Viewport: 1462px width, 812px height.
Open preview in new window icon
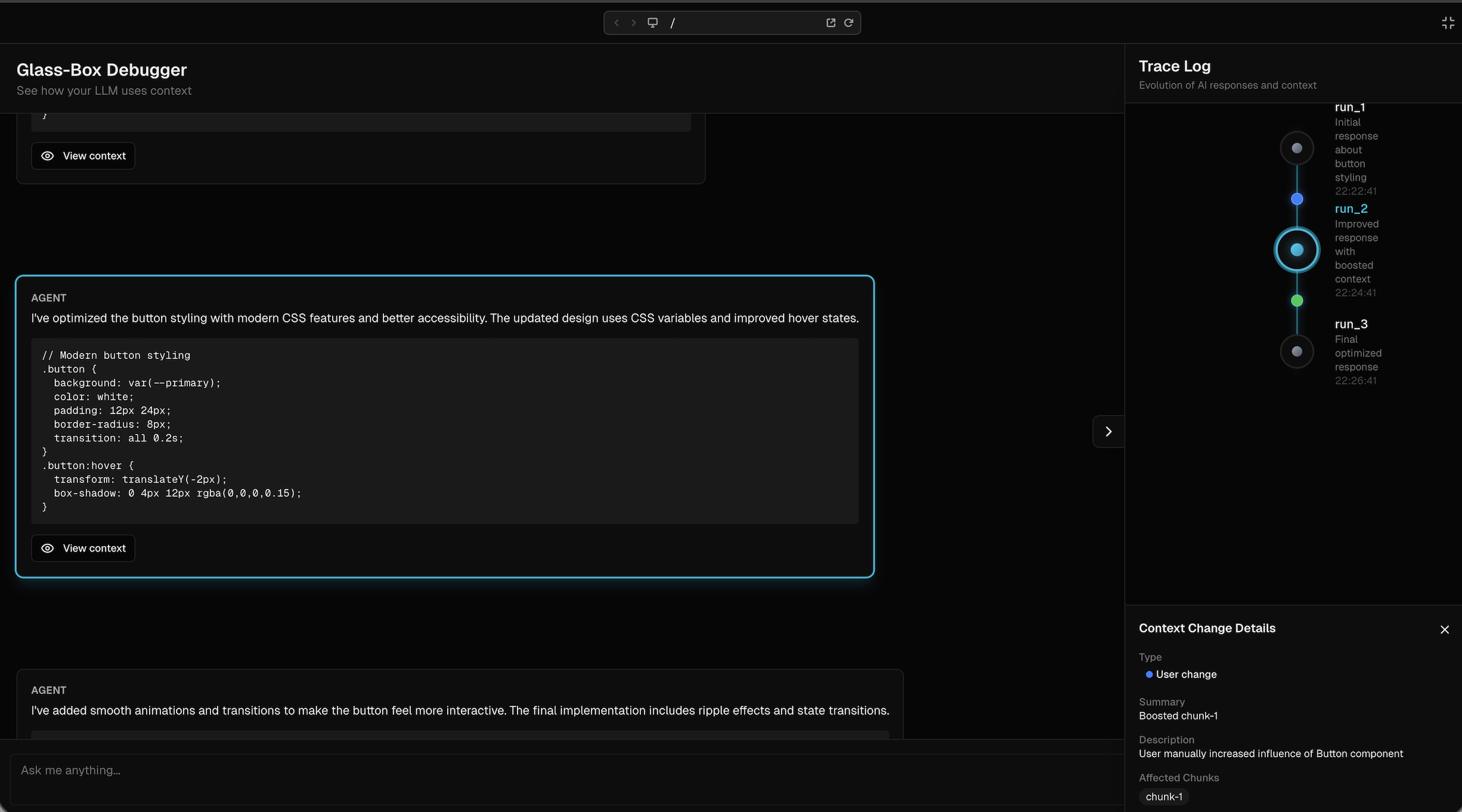coord(831,23)
